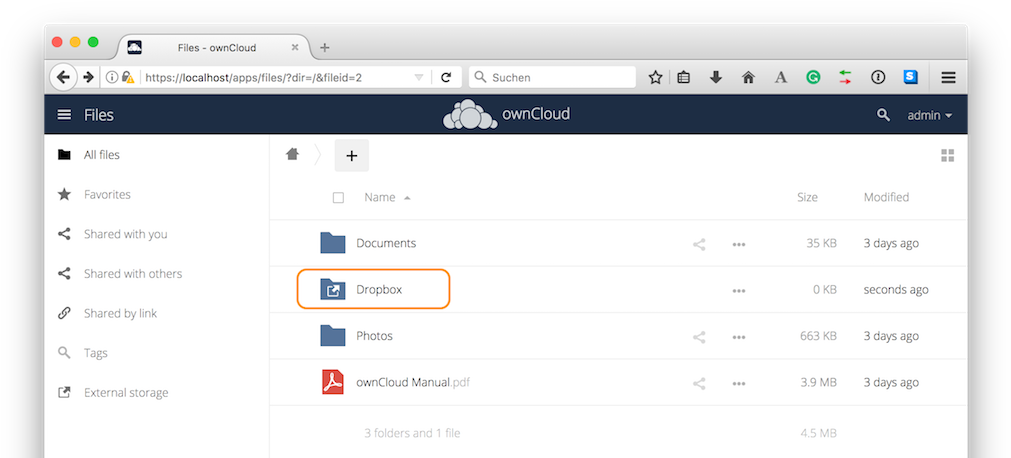Click the insecure connection lock warning icon
The image size is (1011, 458).
coord(128,77)
